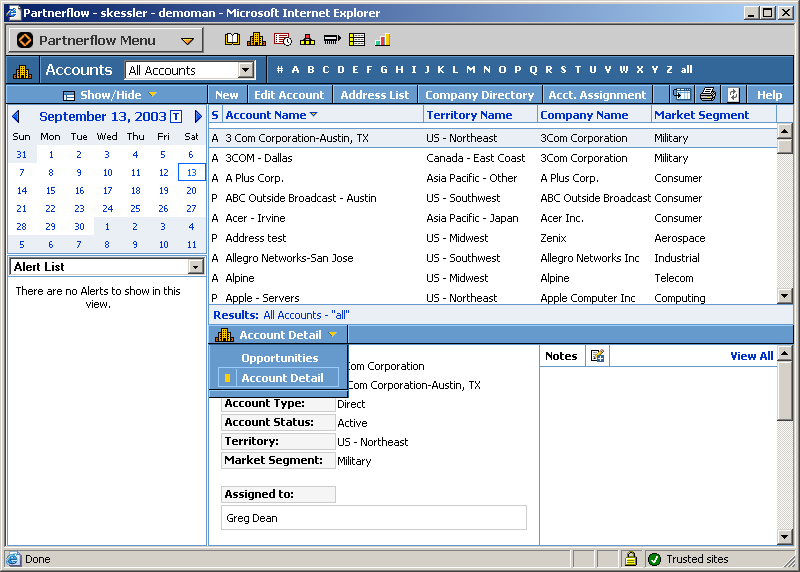The image size is (800, 572).
Task: Click New in the accounts toolbar
Action: (227, 95)
